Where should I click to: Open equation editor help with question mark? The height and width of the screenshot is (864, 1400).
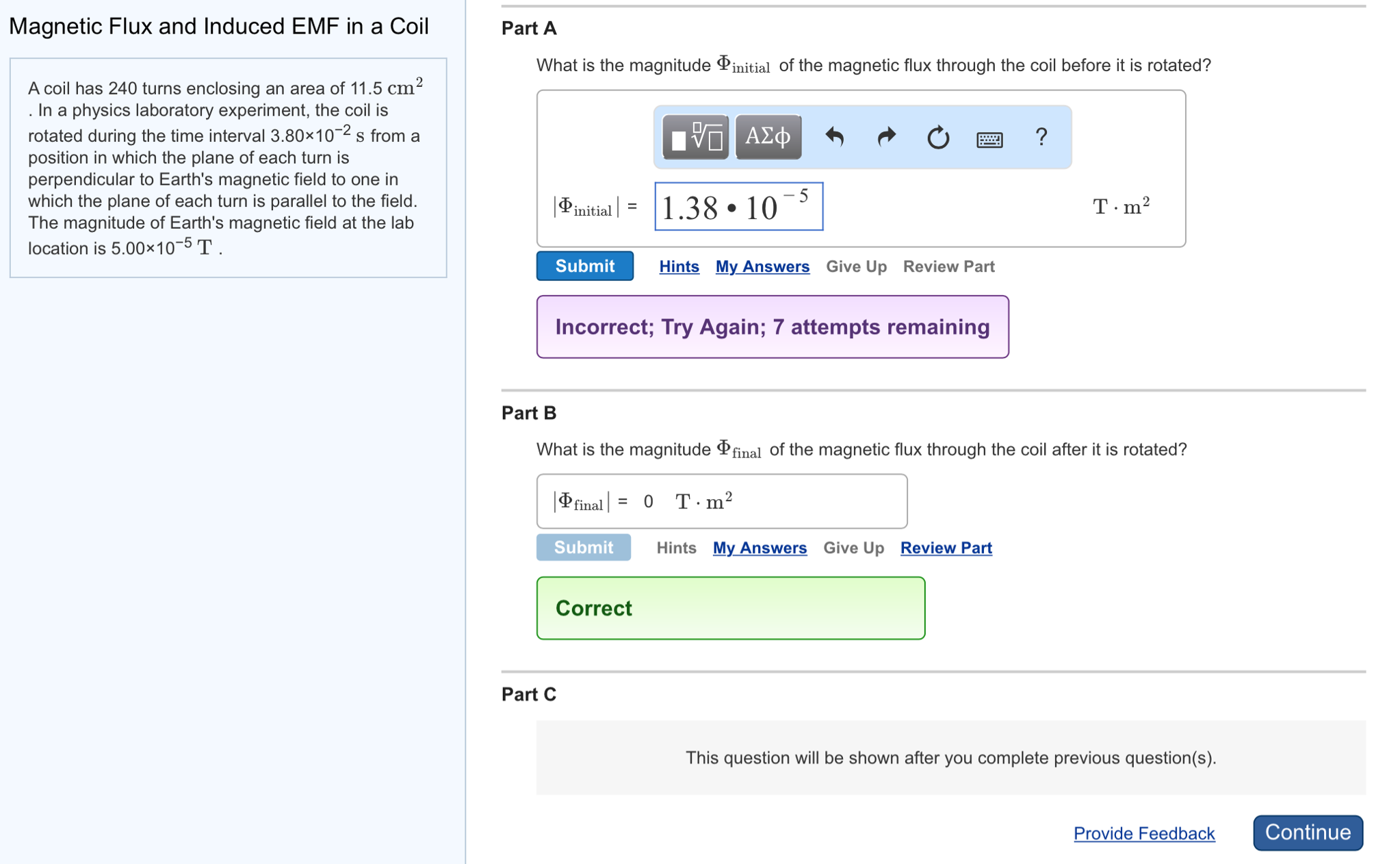point(1041,137)
